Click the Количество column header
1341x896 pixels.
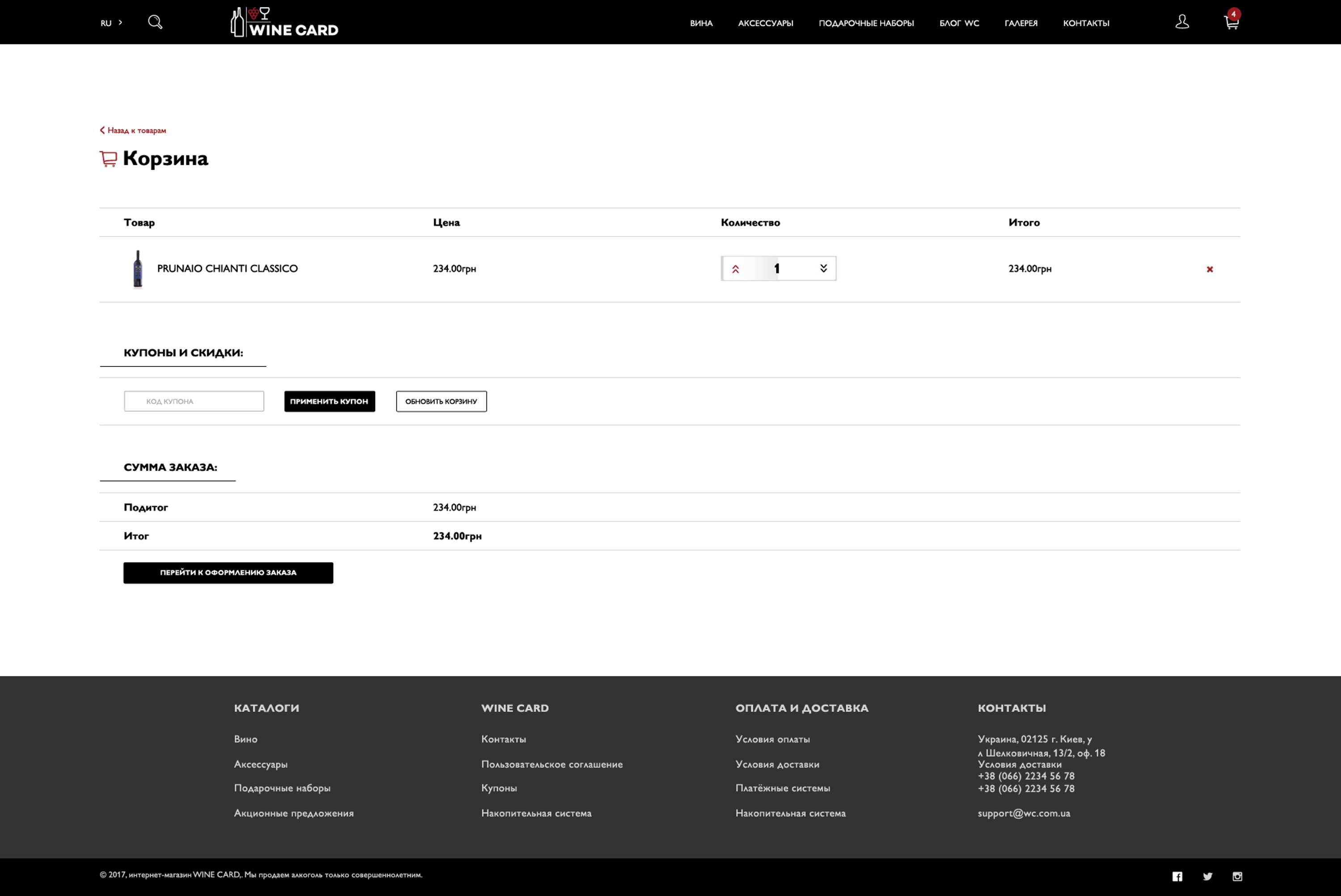751,222
